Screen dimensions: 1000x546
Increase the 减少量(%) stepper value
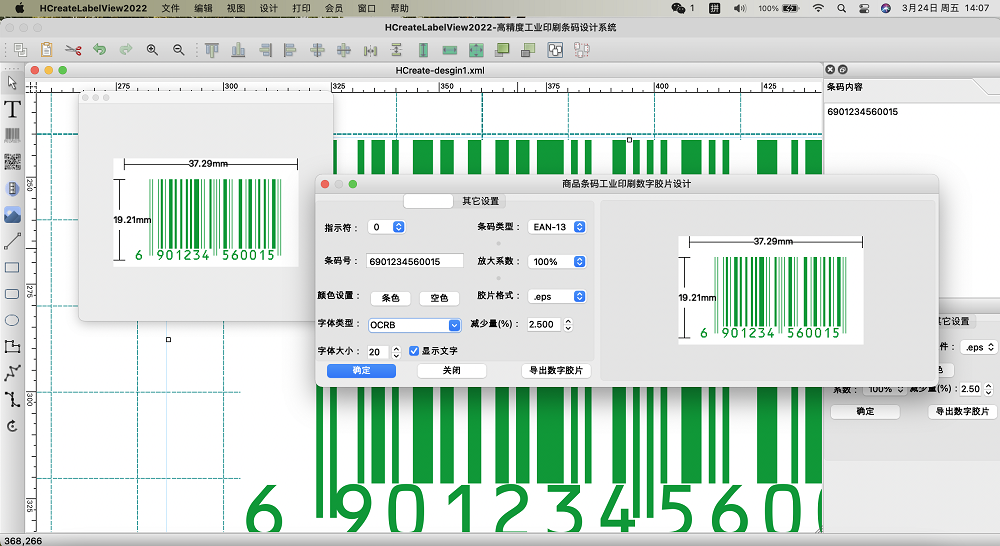tap(568, 321)
